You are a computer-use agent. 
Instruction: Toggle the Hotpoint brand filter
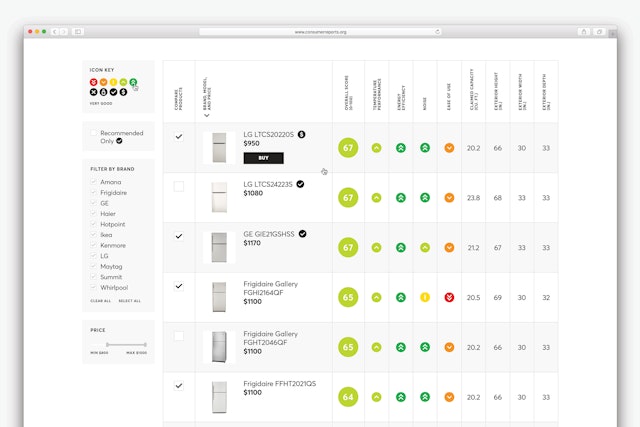[93, 224]
